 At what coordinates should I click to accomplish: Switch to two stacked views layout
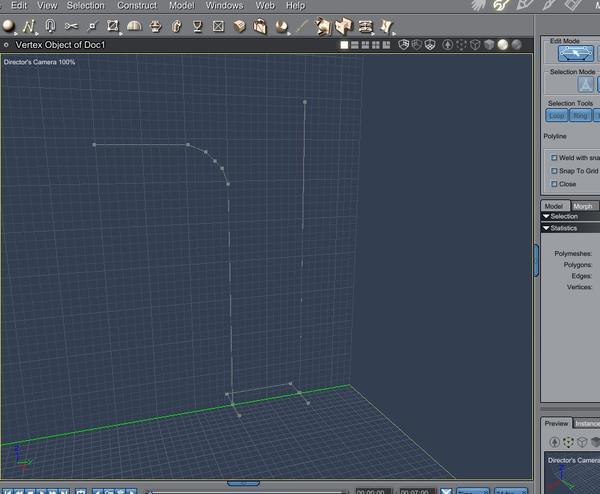coord(355,45)
